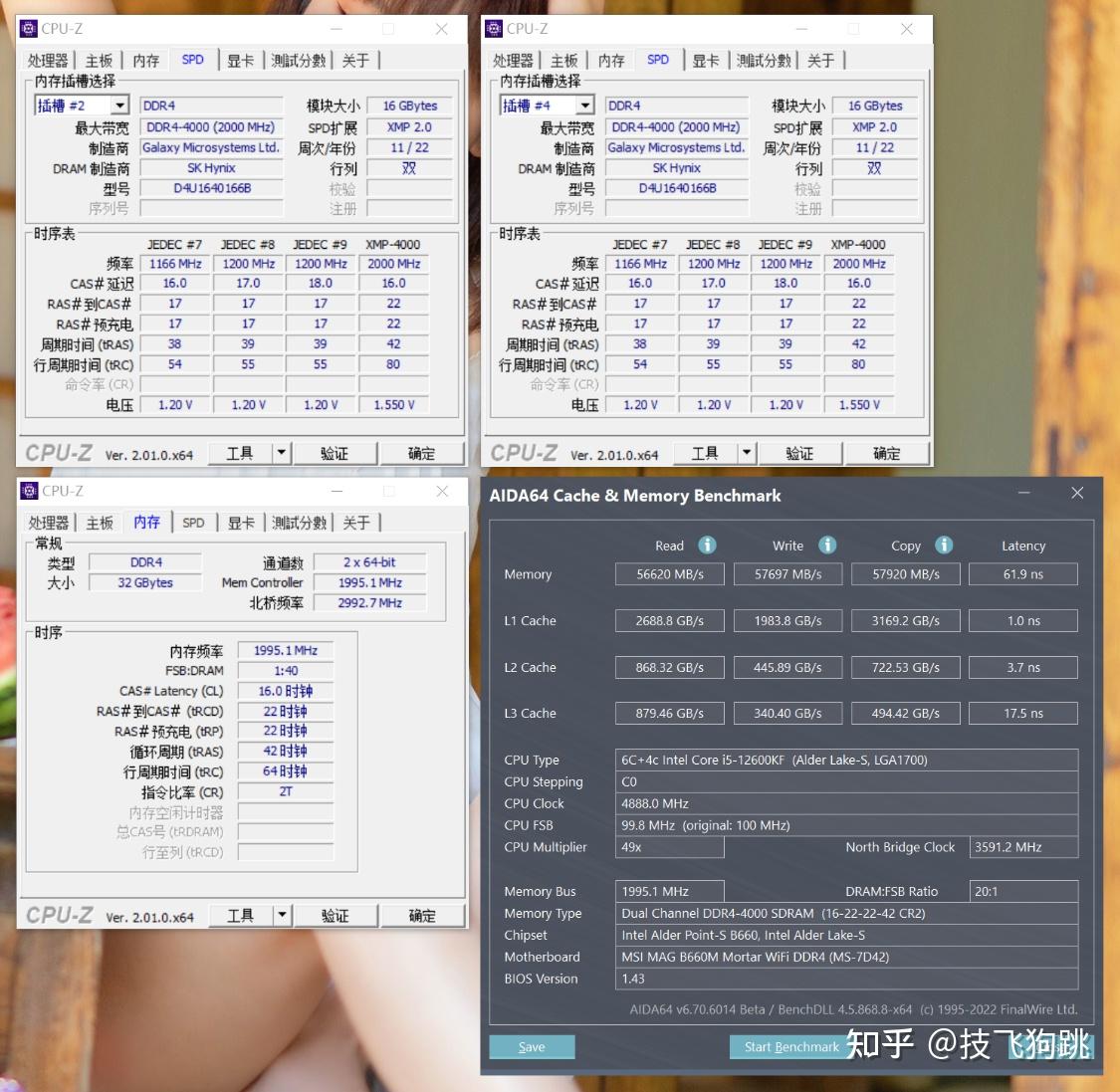Open slot #2 memory slot dropdown
Viewport: 1120px width, 1092px height.
[x=120, y=106]
